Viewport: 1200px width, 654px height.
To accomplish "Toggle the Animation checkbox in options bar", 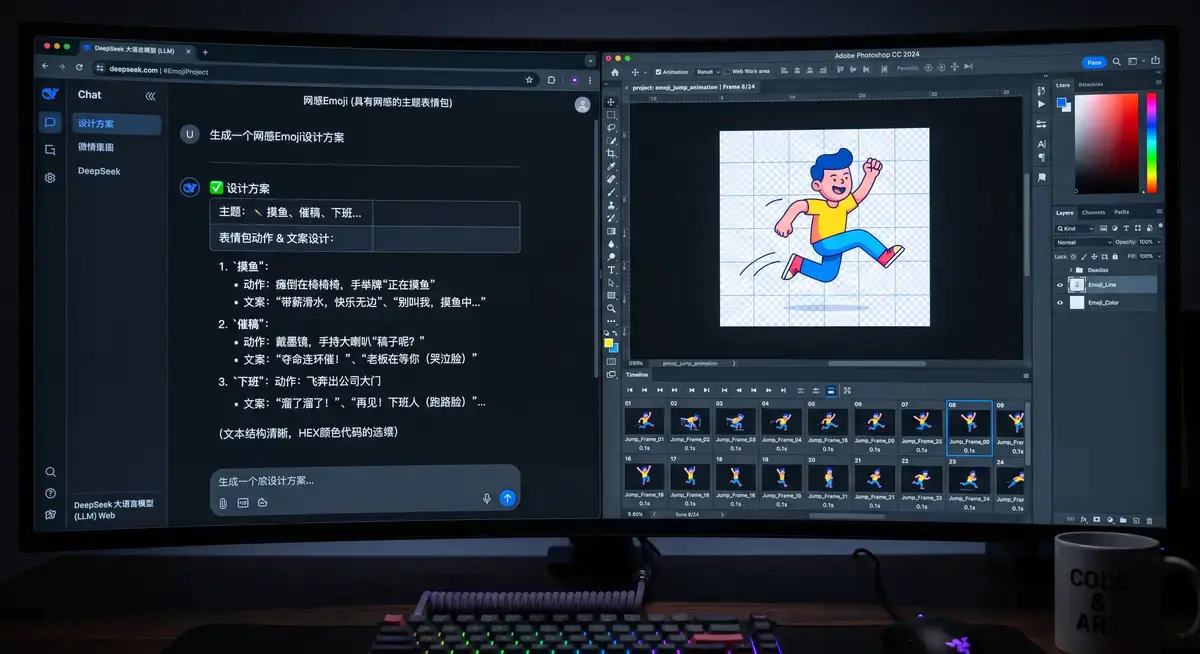I will point(658,72).
